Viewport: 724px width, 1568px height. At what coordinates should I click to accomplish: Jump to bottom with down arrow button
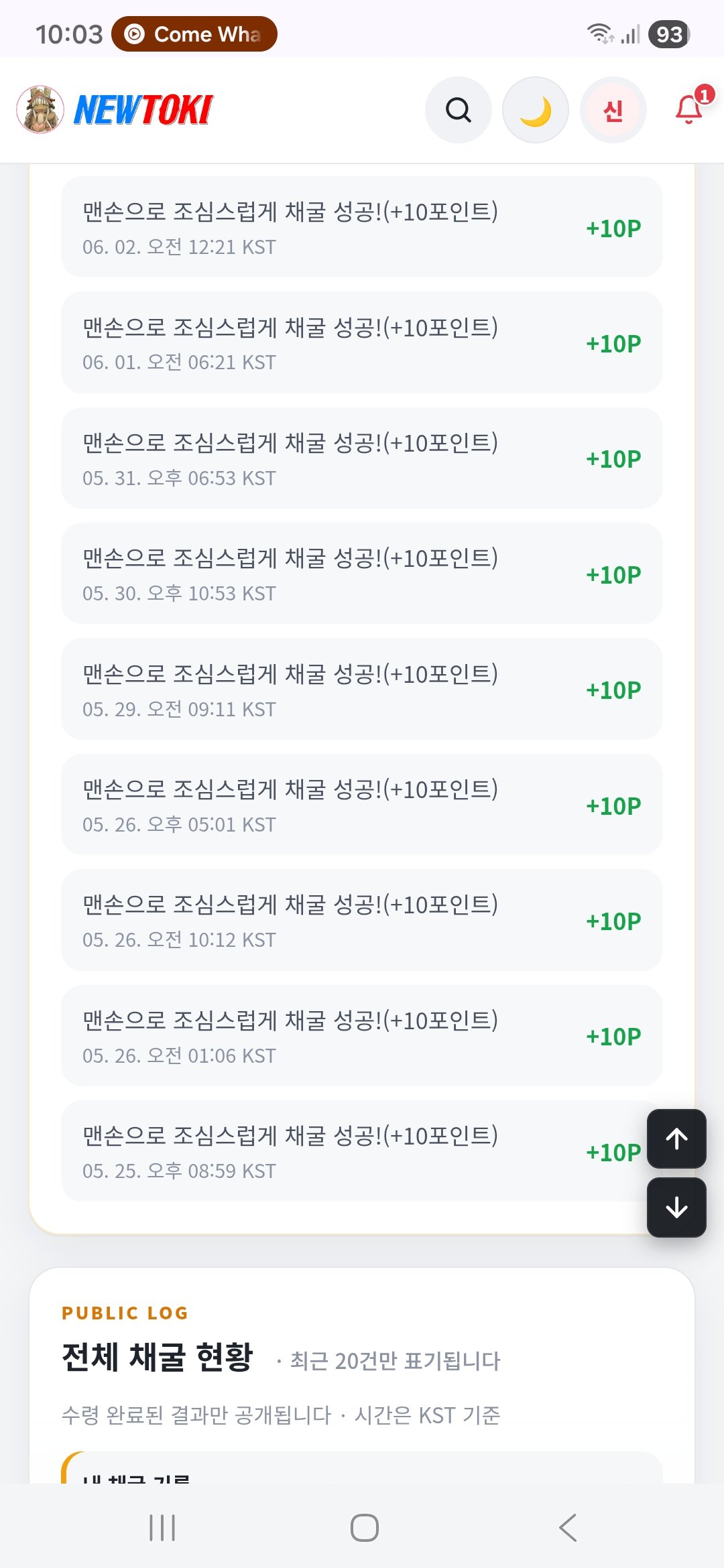coord(676,1207)
